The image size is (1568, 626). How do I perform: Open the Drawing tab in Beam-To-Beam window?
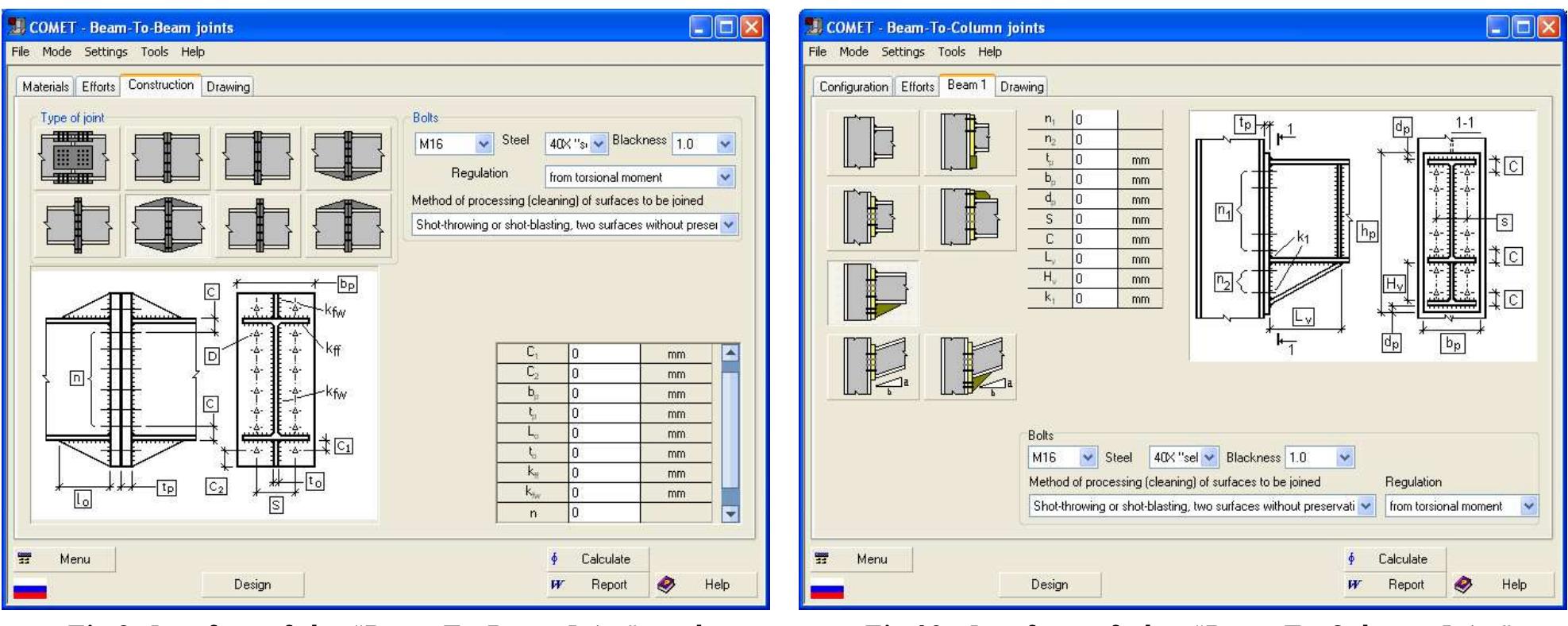coord(228,87)
